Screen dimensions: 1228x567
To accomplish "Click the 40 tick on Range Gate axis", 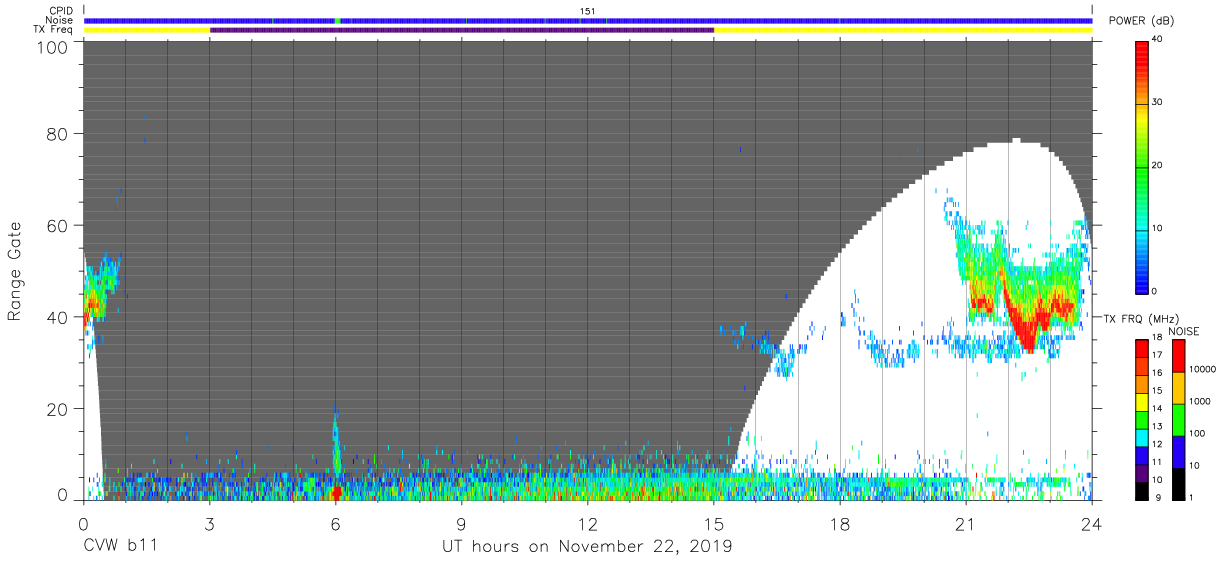I will (x=57, y=317).
